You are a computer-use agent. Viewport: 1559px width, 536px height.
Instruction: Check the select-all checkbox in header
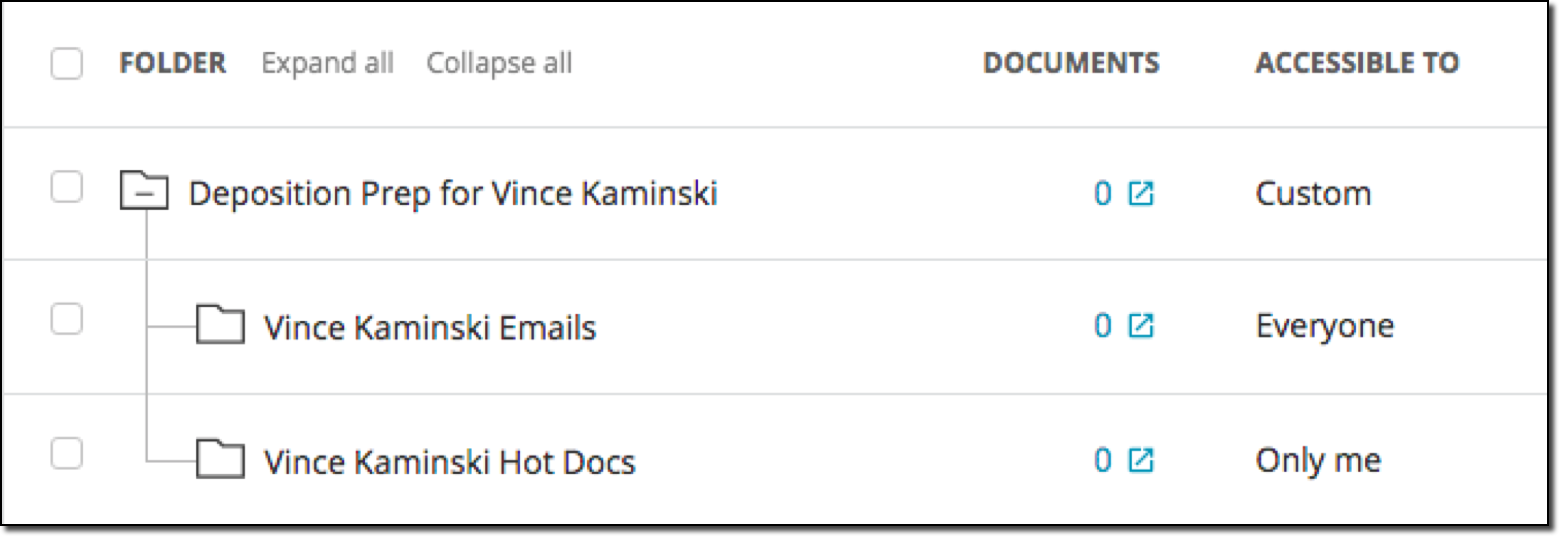[67, 64]
